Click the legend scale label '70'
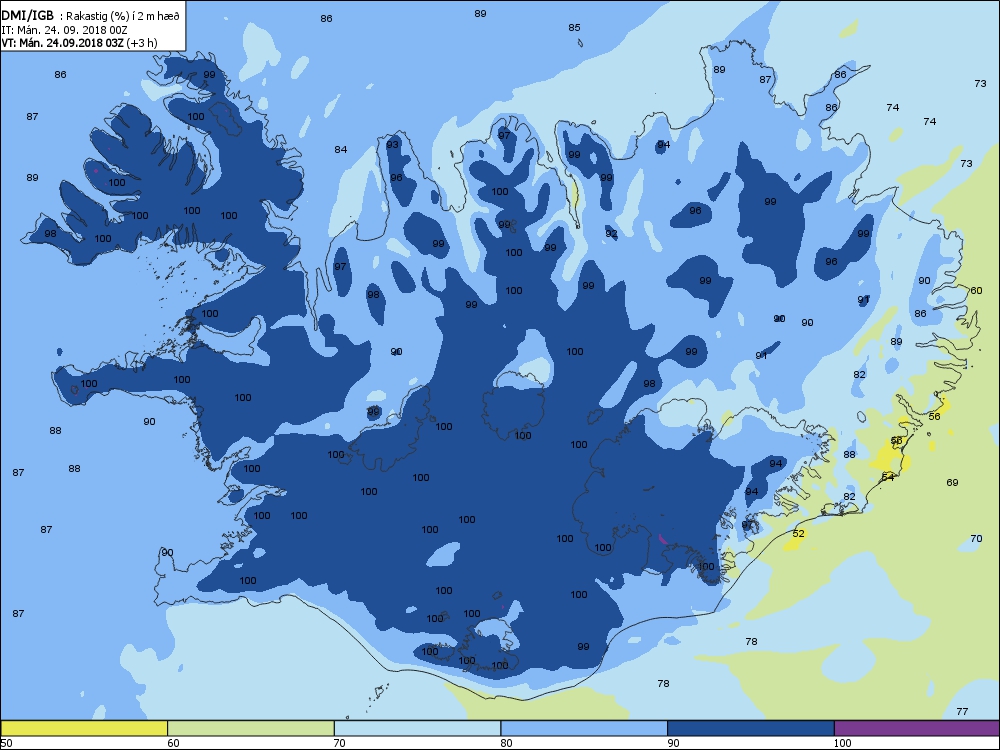Image resolution: width=1000 pixels, height=750 pixels. pos(339,743)
